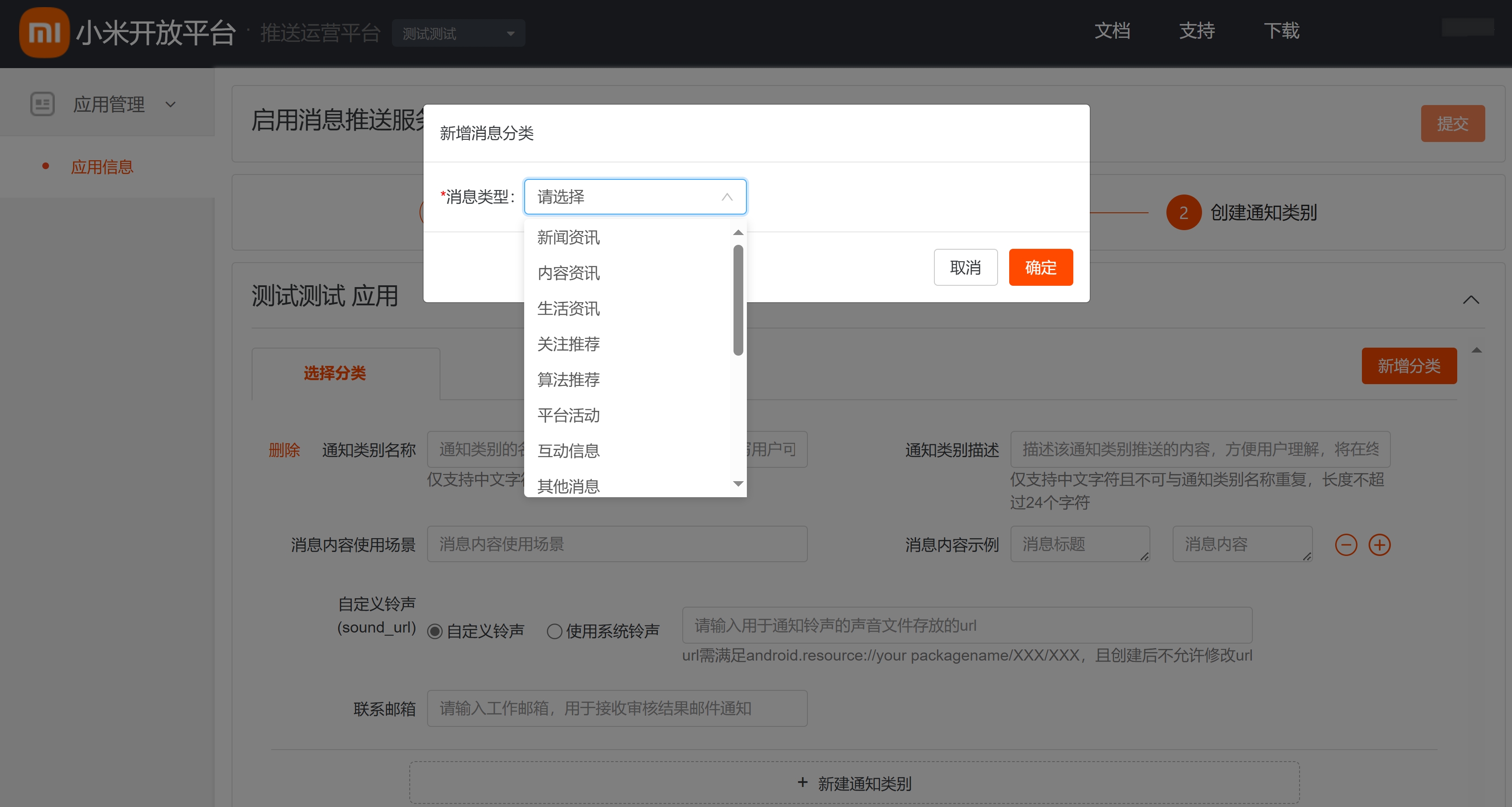Viewport: 1512px width, 807px height.
Task: Collapse 测试测试 应用 section with chevron
Action: click(x=1470, y=300)
